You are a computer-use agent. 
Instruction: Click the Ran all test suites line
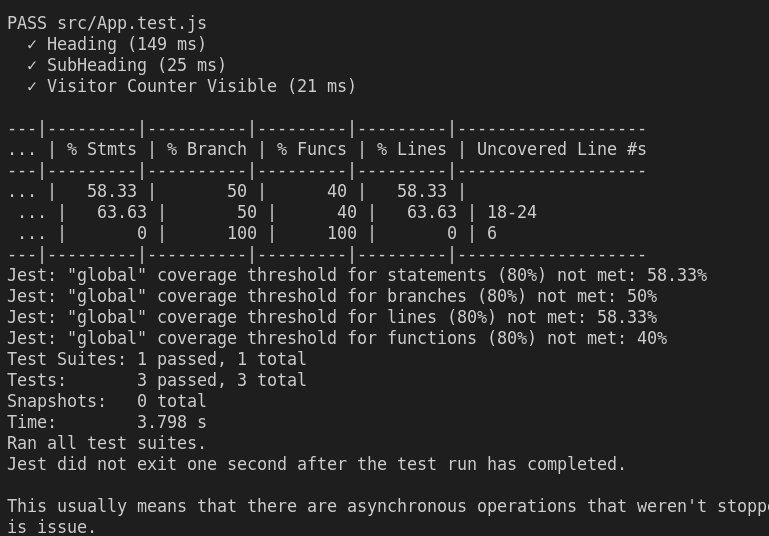[x=106, y=443]
